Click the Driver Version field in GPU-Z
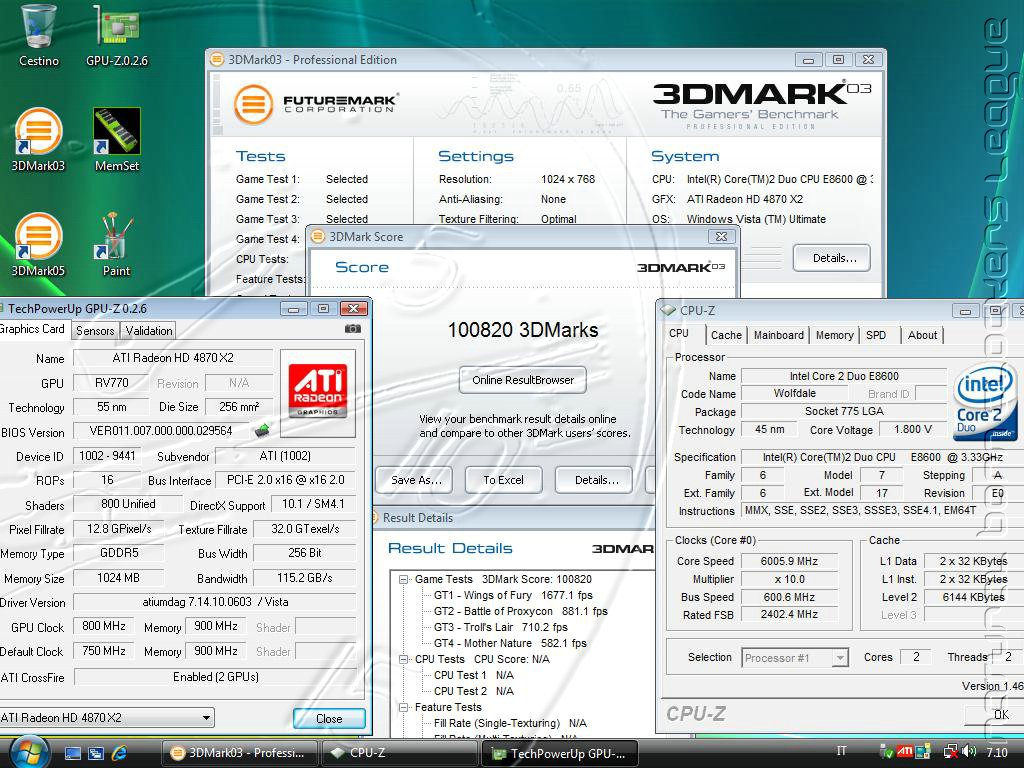 (x=215, y=602)
